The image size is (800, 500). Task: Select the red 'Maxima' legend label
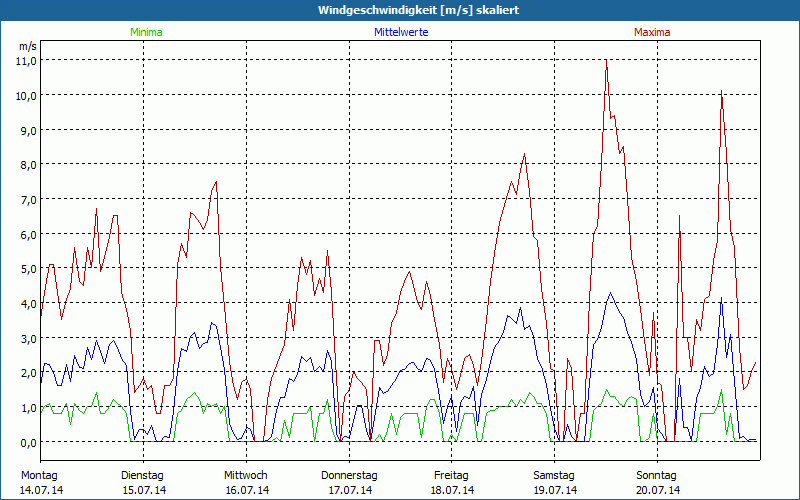point(652,32)
